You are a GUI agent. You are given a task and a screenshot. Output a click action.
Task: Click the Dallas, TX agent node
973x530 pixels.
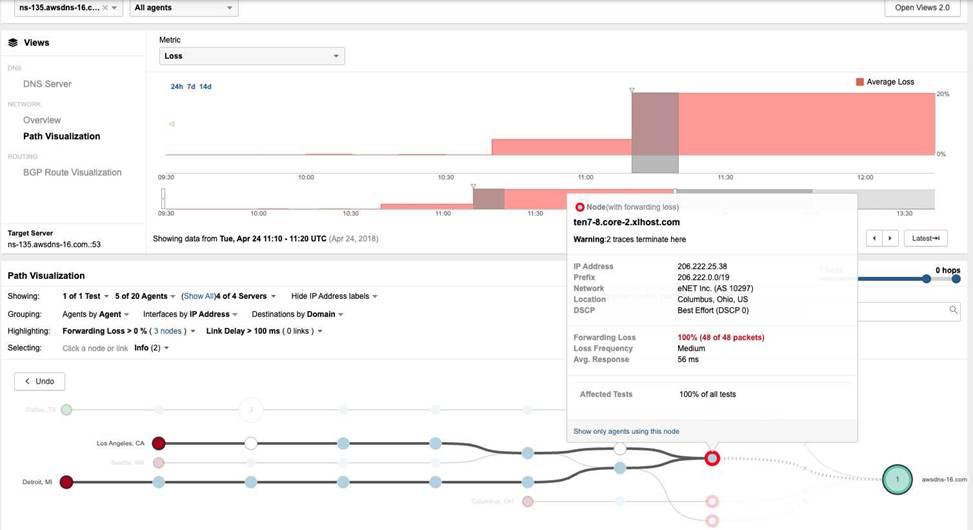pyautogui.click(x=66, y=409)
